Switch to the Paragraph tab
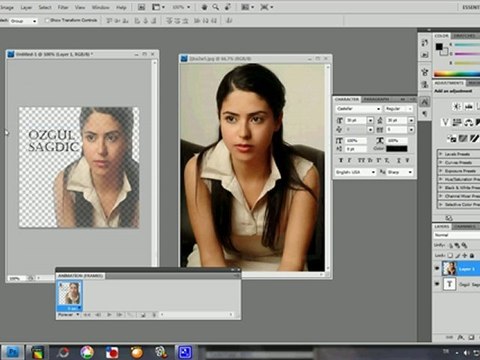This screenshot has height=360, width=480. (376, 99)
